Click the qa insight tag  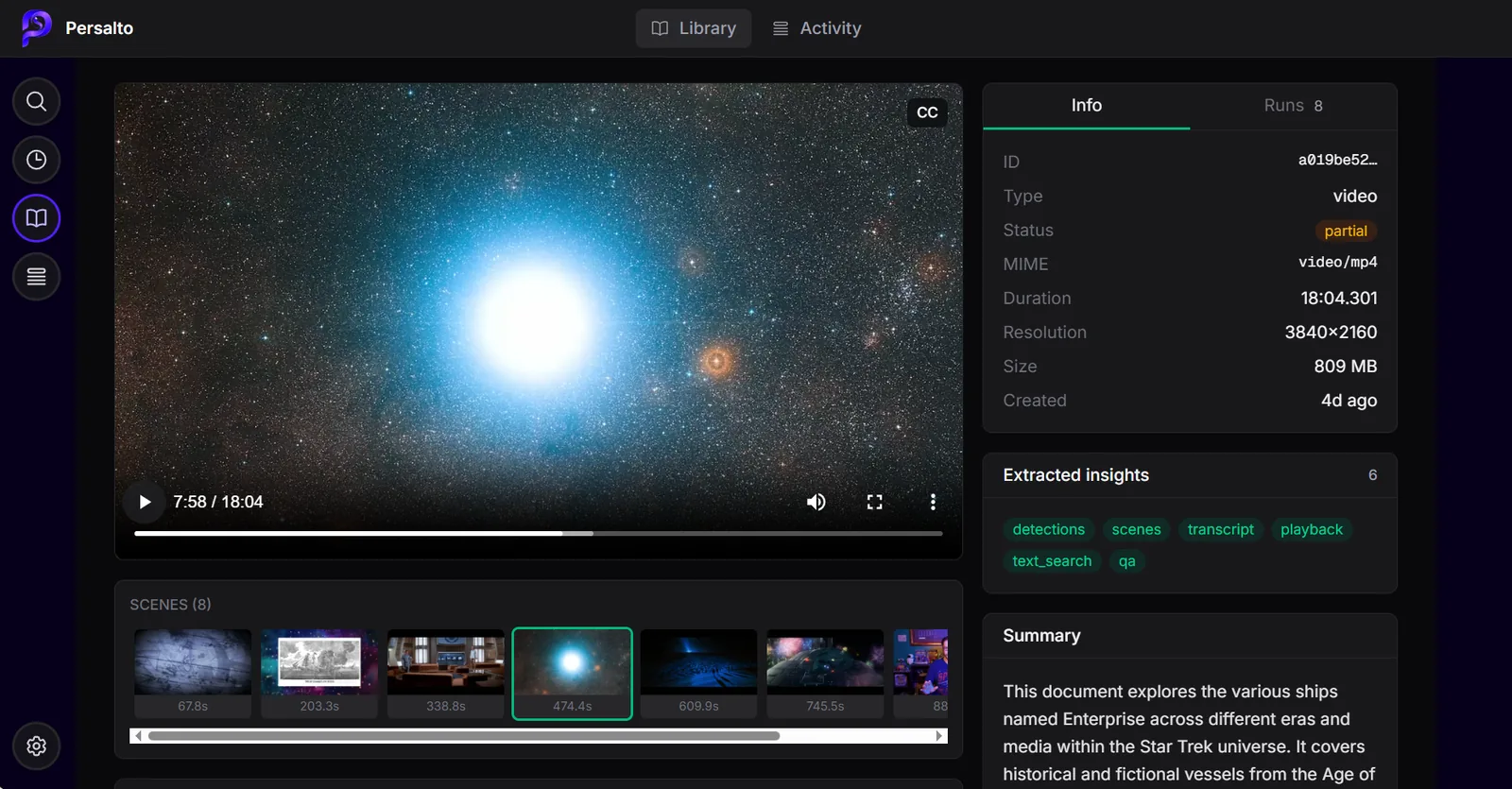click(x=1126, y=561)
